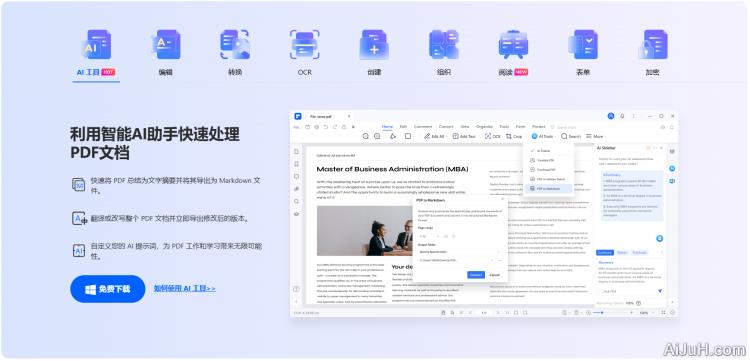The height and width of the screenshot is (361, 750).
Task: Open the Form ribbon tab
Action: (x=520, y=127)
